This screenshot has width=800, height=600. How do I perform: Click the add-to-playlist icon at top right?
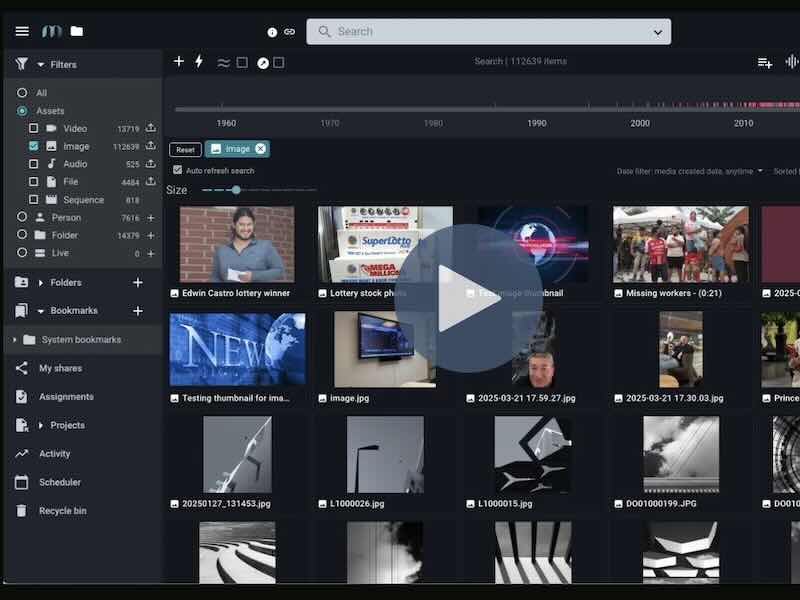[764, 62]
